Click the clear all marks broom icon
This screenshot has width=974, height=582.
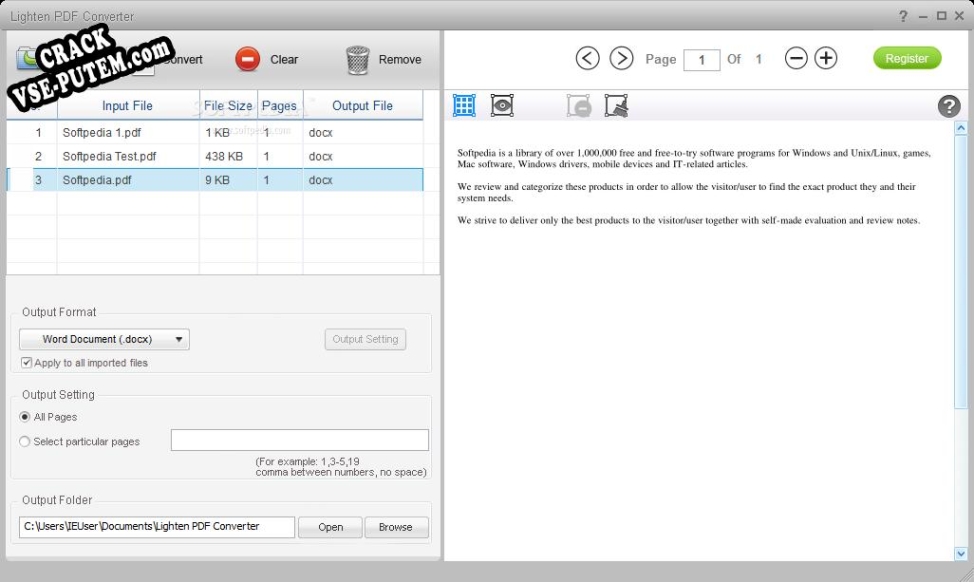pyautogui.click(x=616, y=106)
